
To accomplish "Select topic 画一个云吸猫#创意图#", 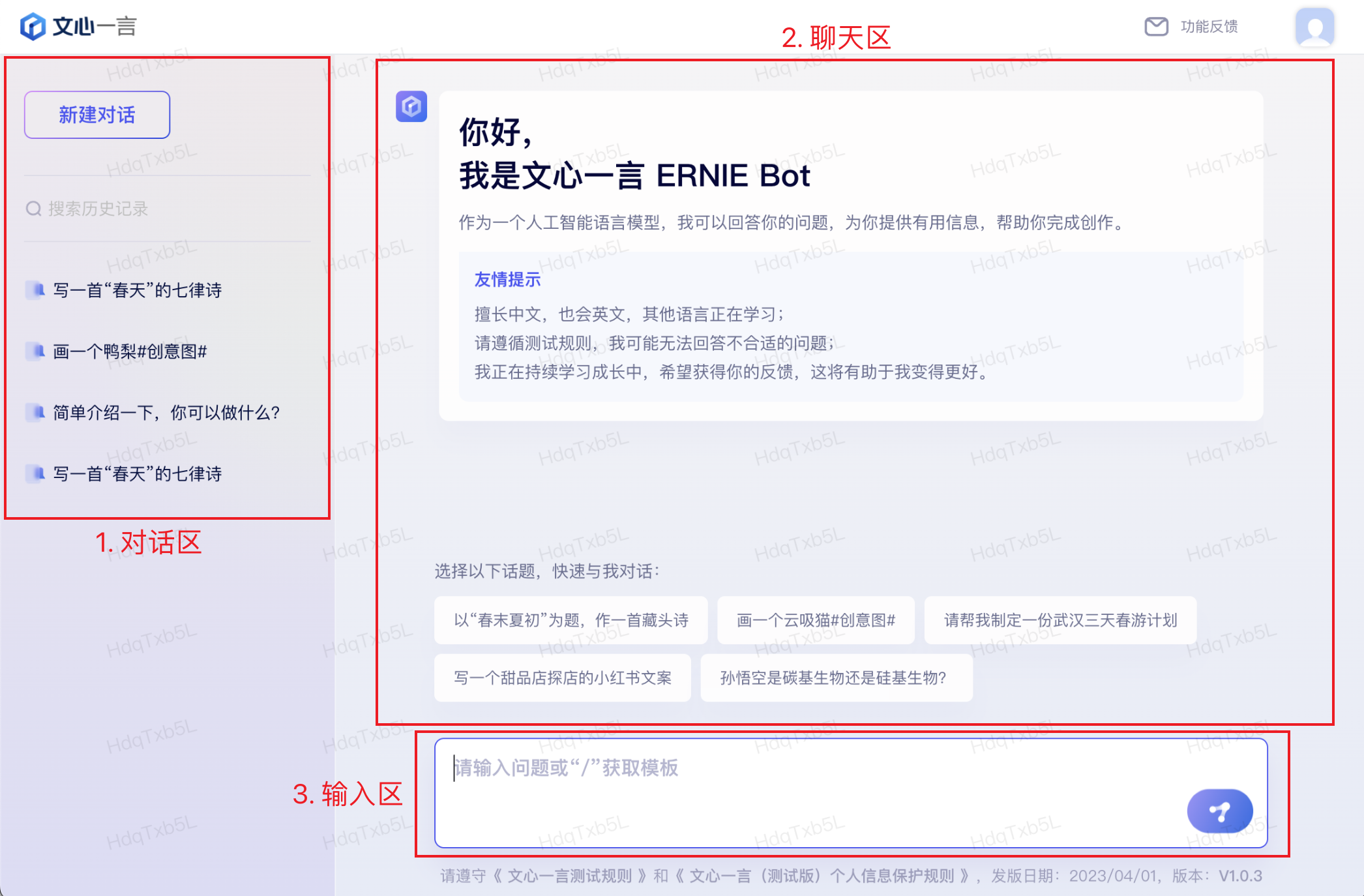I will click(816, 620).
